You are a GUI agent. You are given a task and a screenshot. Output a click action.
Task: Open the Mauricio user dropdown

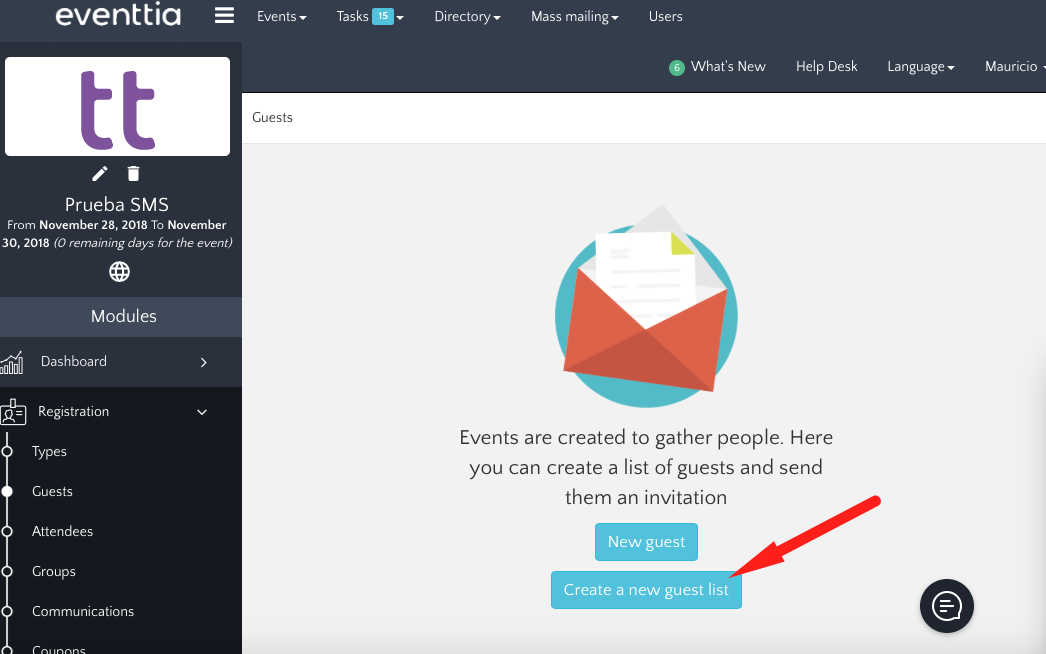coord(1014,67)
